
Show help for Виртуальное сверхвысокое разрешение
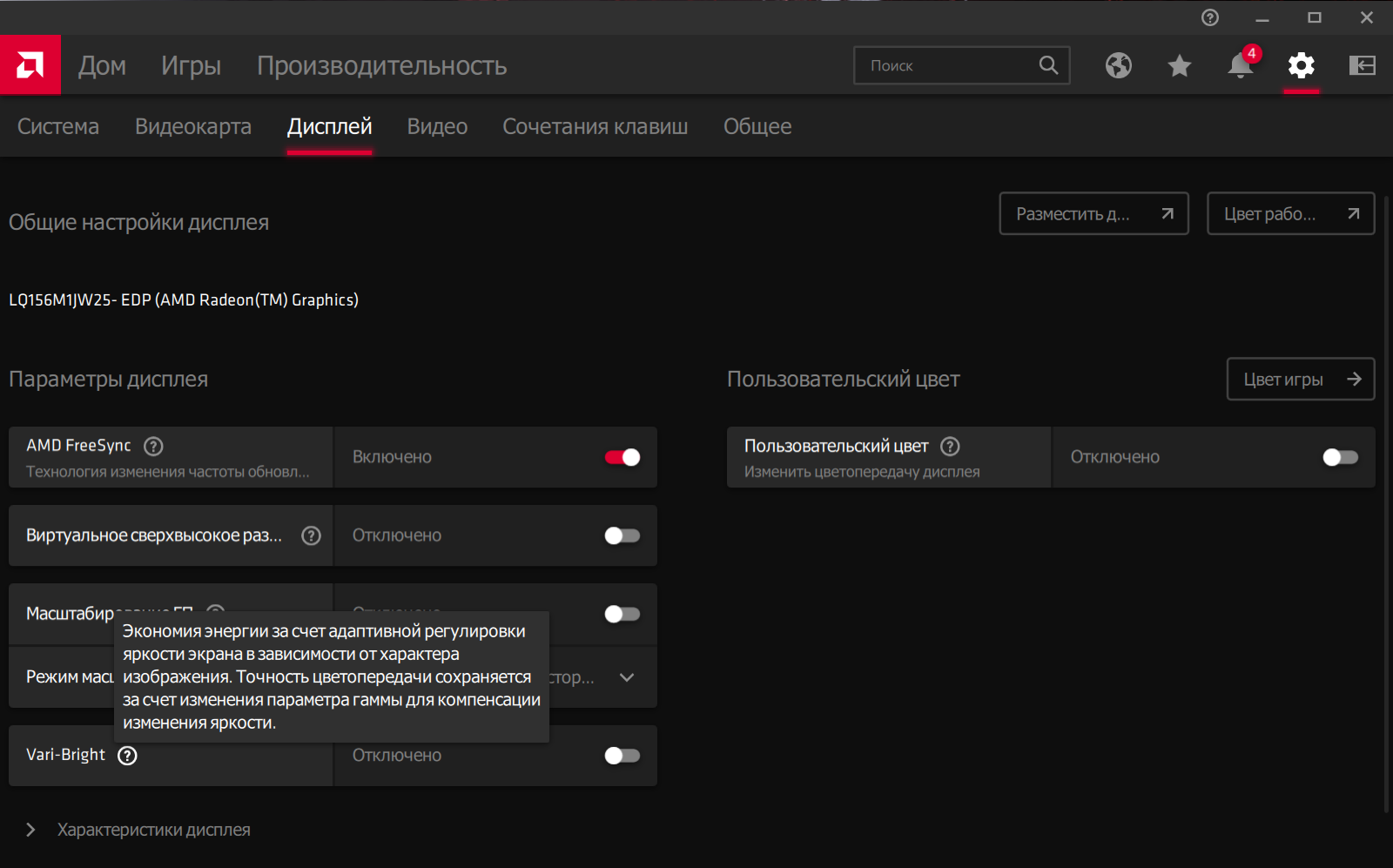click(311, 535)
